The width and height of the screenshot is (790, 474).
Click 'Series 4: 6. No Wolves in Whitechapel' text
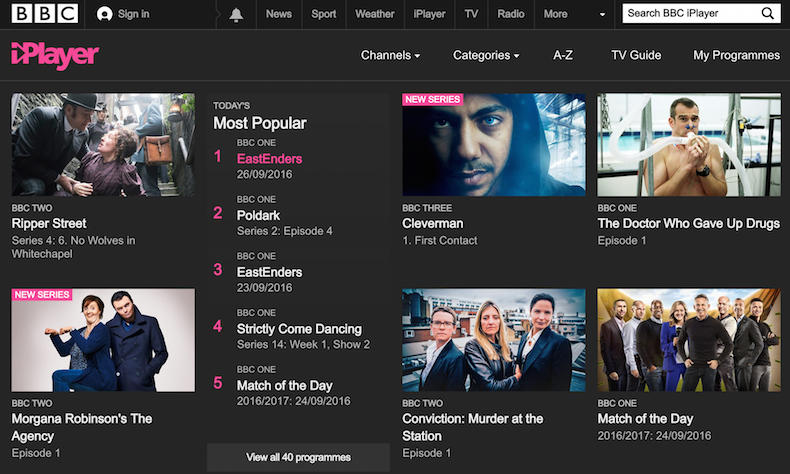(74, 247)
